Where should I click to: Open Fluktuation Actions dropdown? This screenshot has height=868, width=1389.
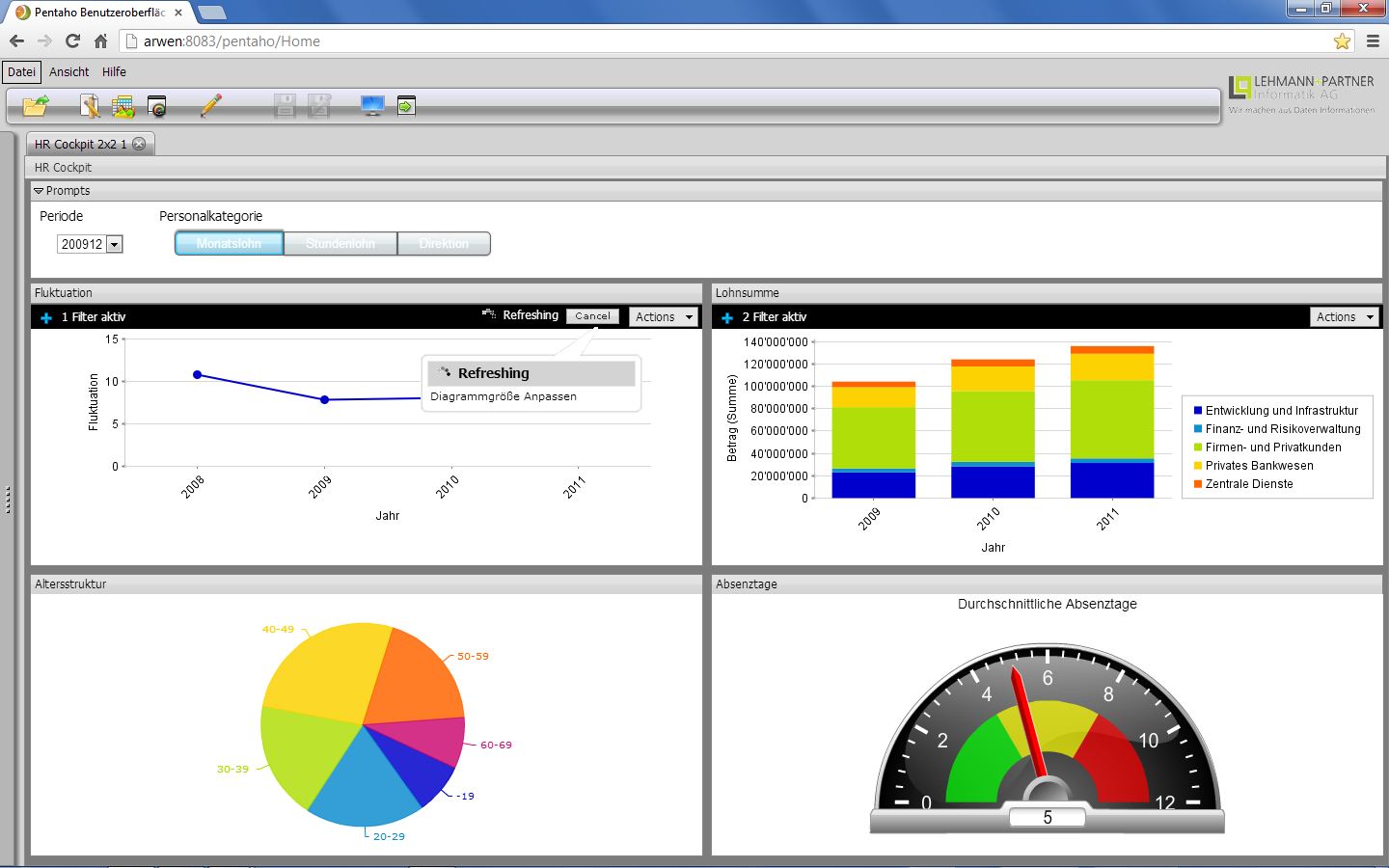[x=664, y=316]
